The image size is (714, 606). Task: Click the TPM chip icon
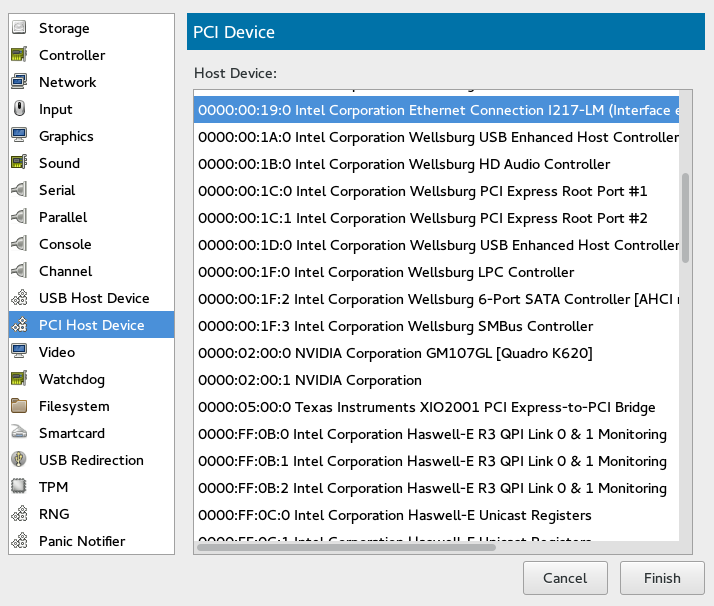[x=19, y=487]
